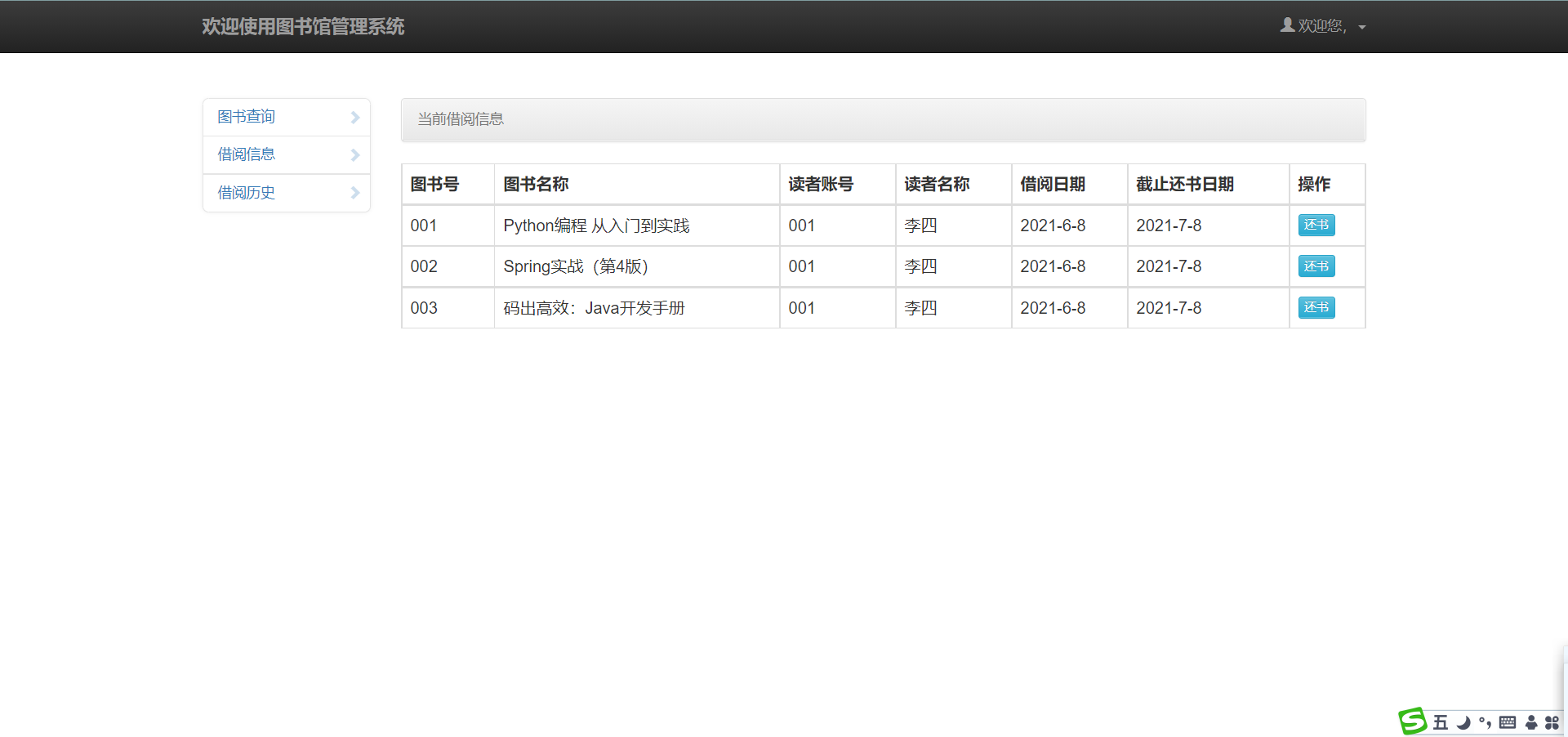The image size is (1568, 737).
Task: Click the chevron arrow beside 图书查询
Action: pyautogui.click(x=355, y=118)
